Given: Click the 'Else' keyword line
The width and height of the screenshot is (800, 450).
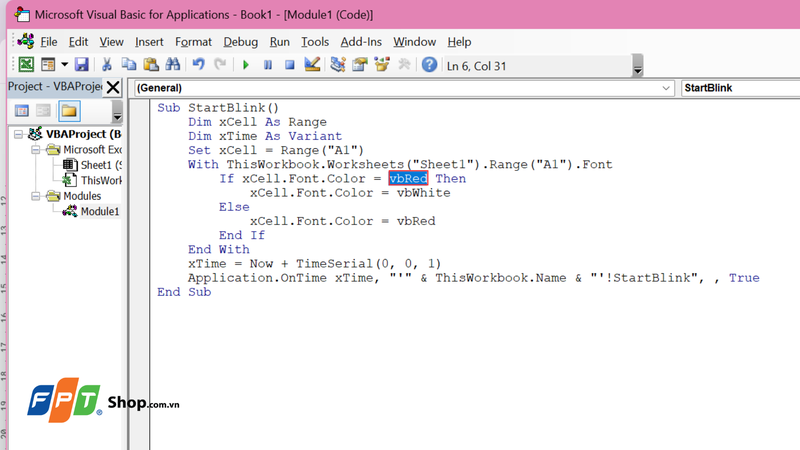Looking at the screenshot, I should [234, 207].
